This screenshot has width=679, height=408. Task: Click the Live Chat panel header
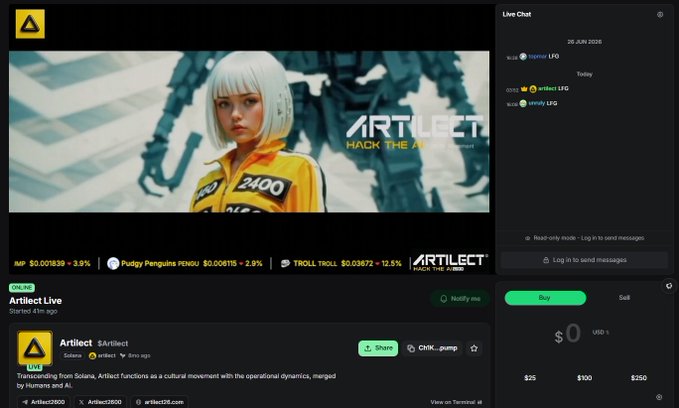point(517,14)
